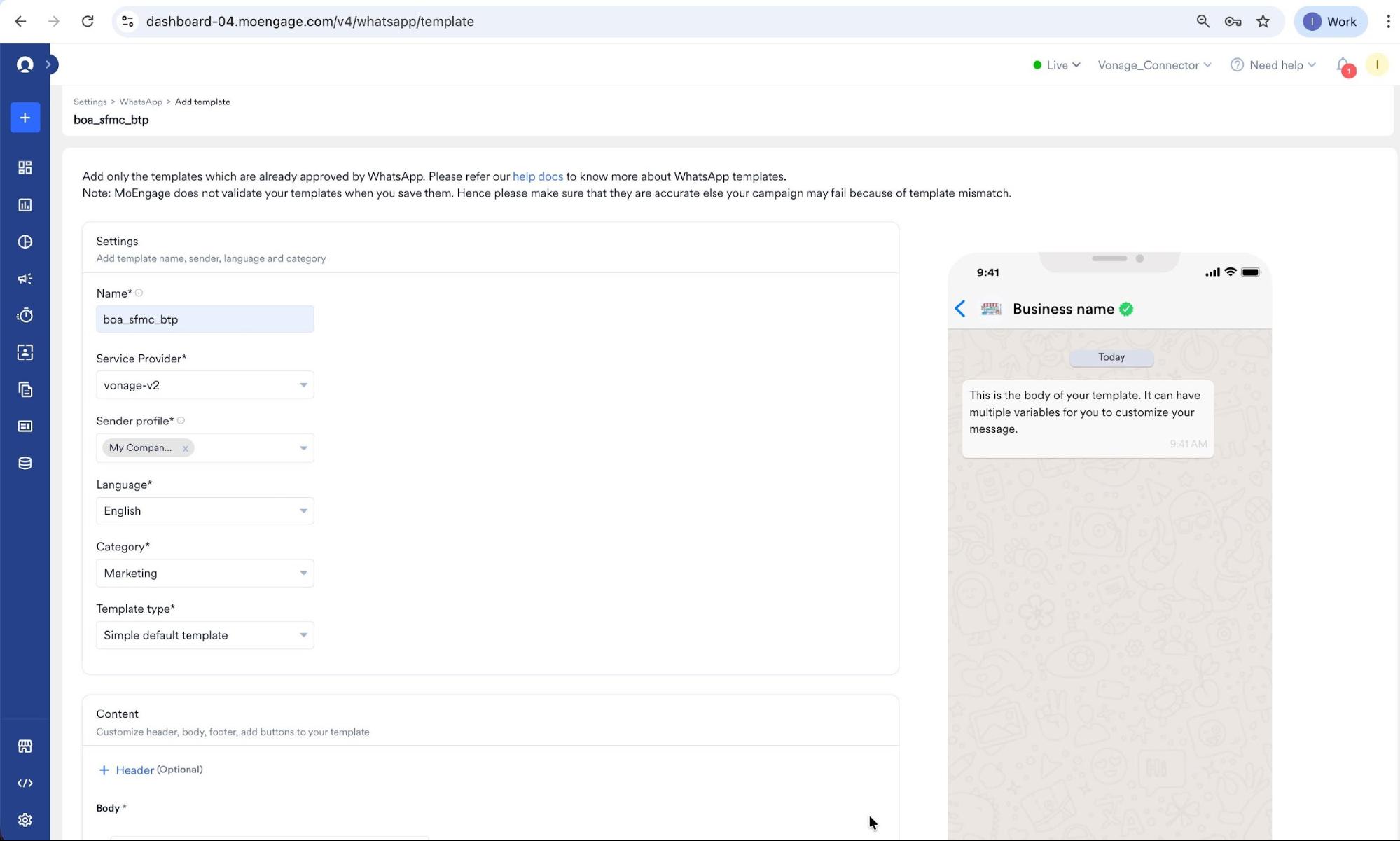The width and height of the screenshot is (1400, 841).
Task: Click the browser address bar URL
Action: (x=310, y=22)
